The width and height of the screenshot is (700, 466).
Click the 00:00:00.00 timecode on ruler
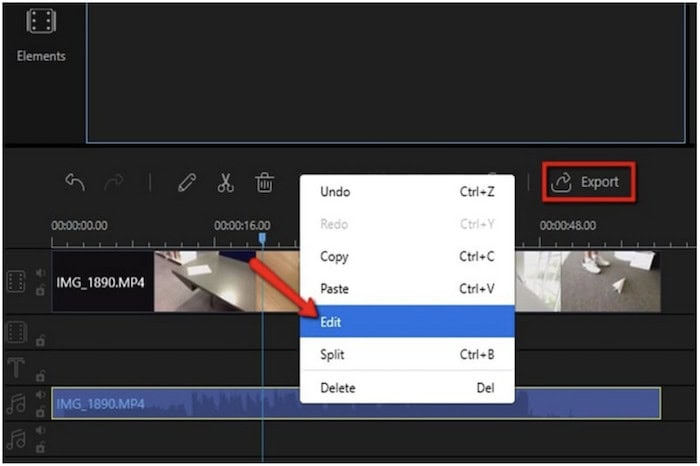(79, 225)
